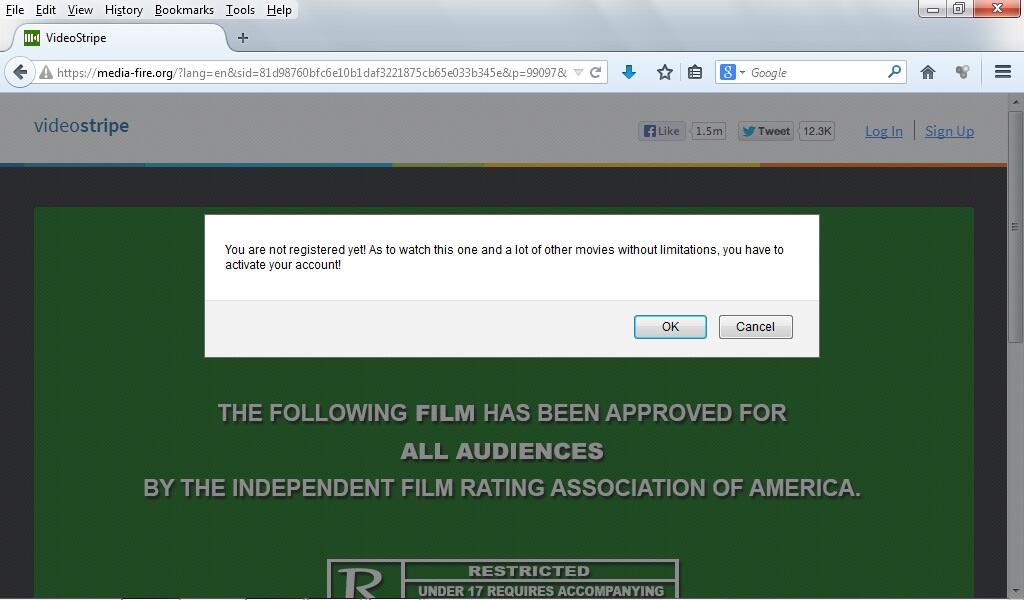Select the VideoStripe tab
This screenshot has width=1024, height=600.
(x=118, y=38)
